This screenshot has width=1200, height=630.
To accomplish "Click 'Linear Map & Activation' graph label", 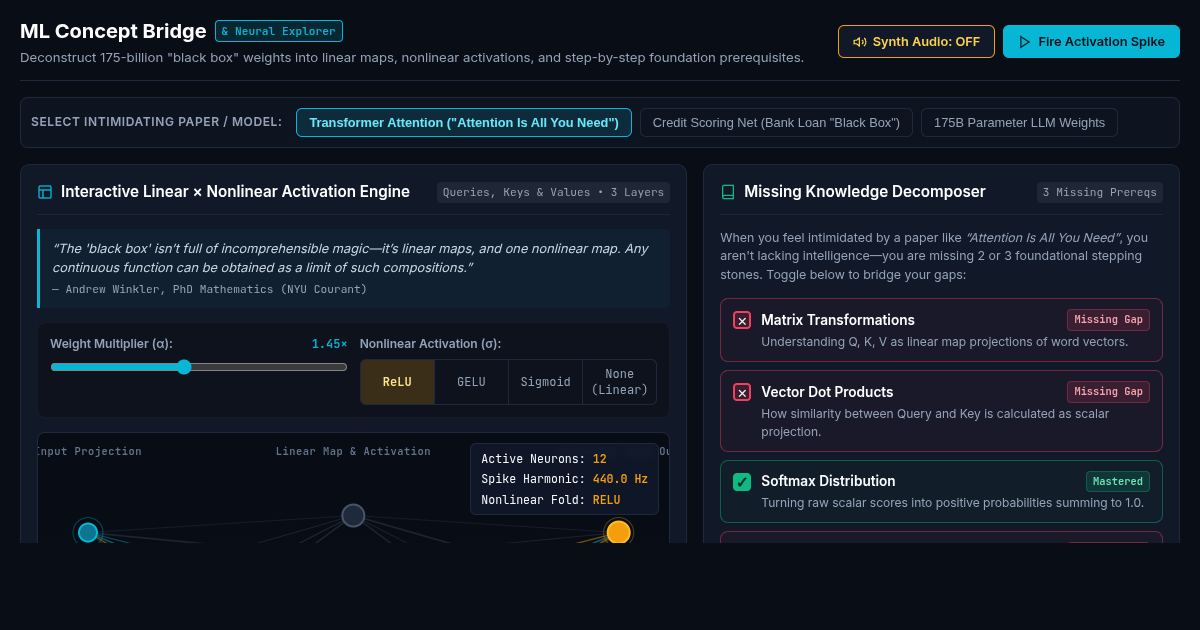I will [x=353, y=452].
